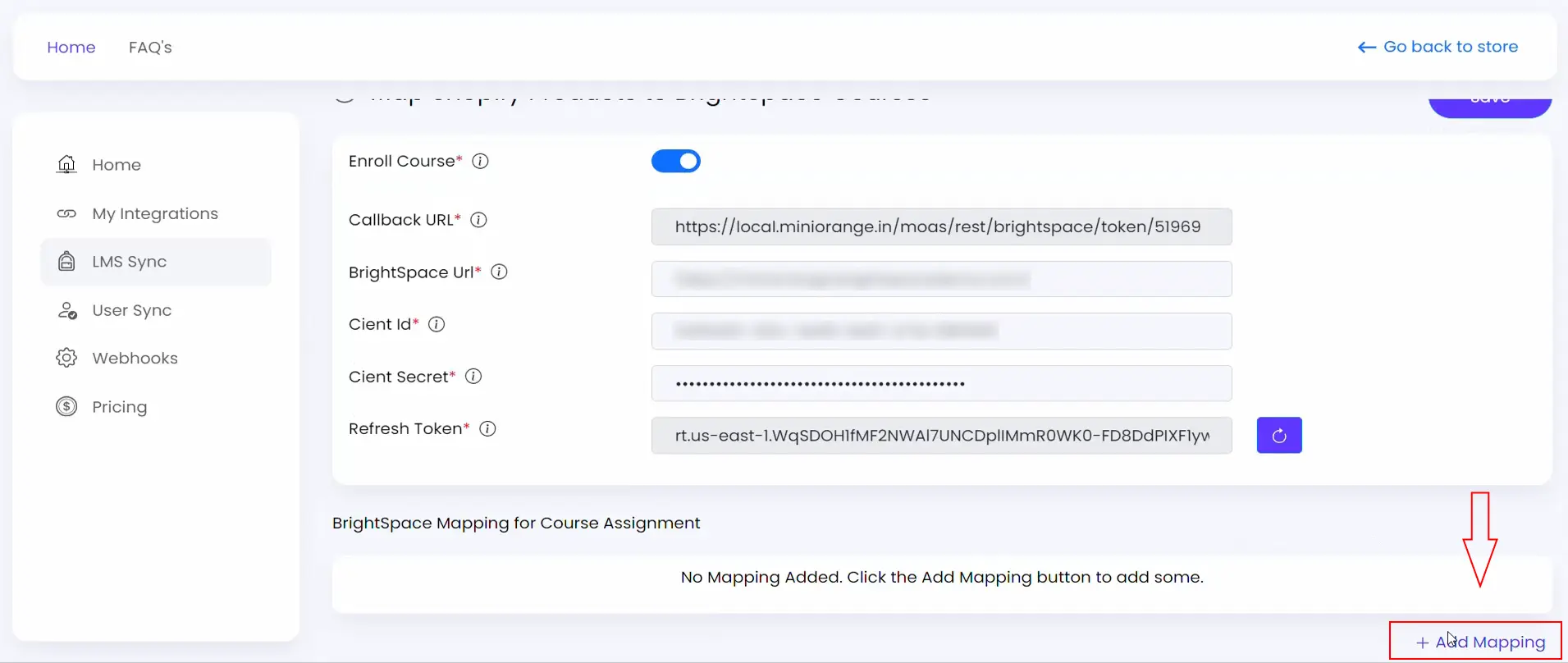Click the 'Refresh Token' label

point(409,428)
